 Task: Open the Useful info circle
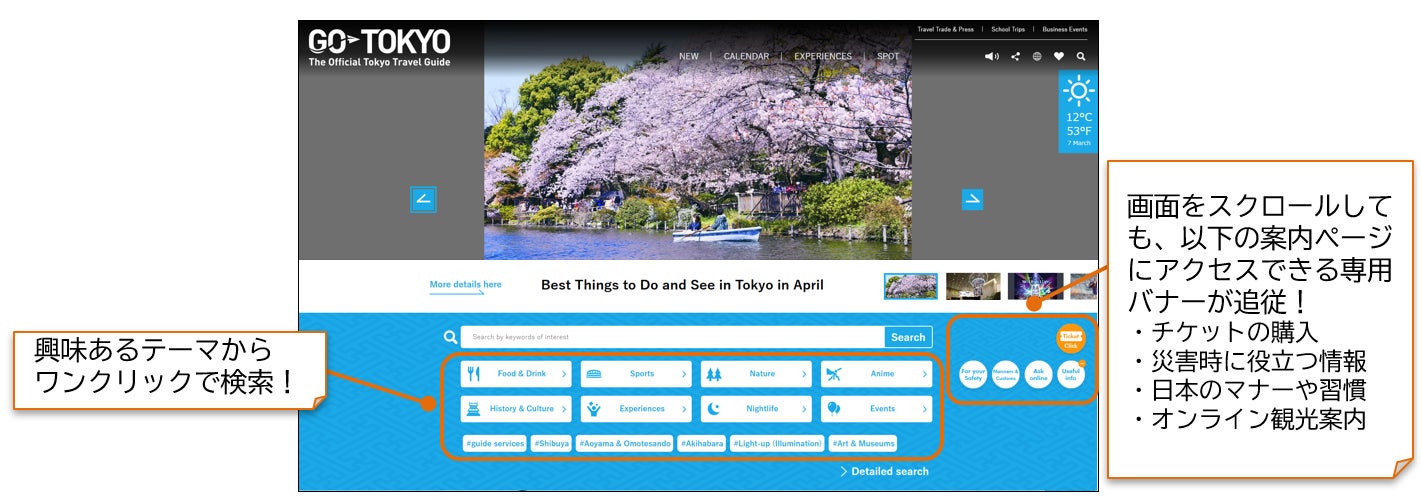(x=1071, y=375)
